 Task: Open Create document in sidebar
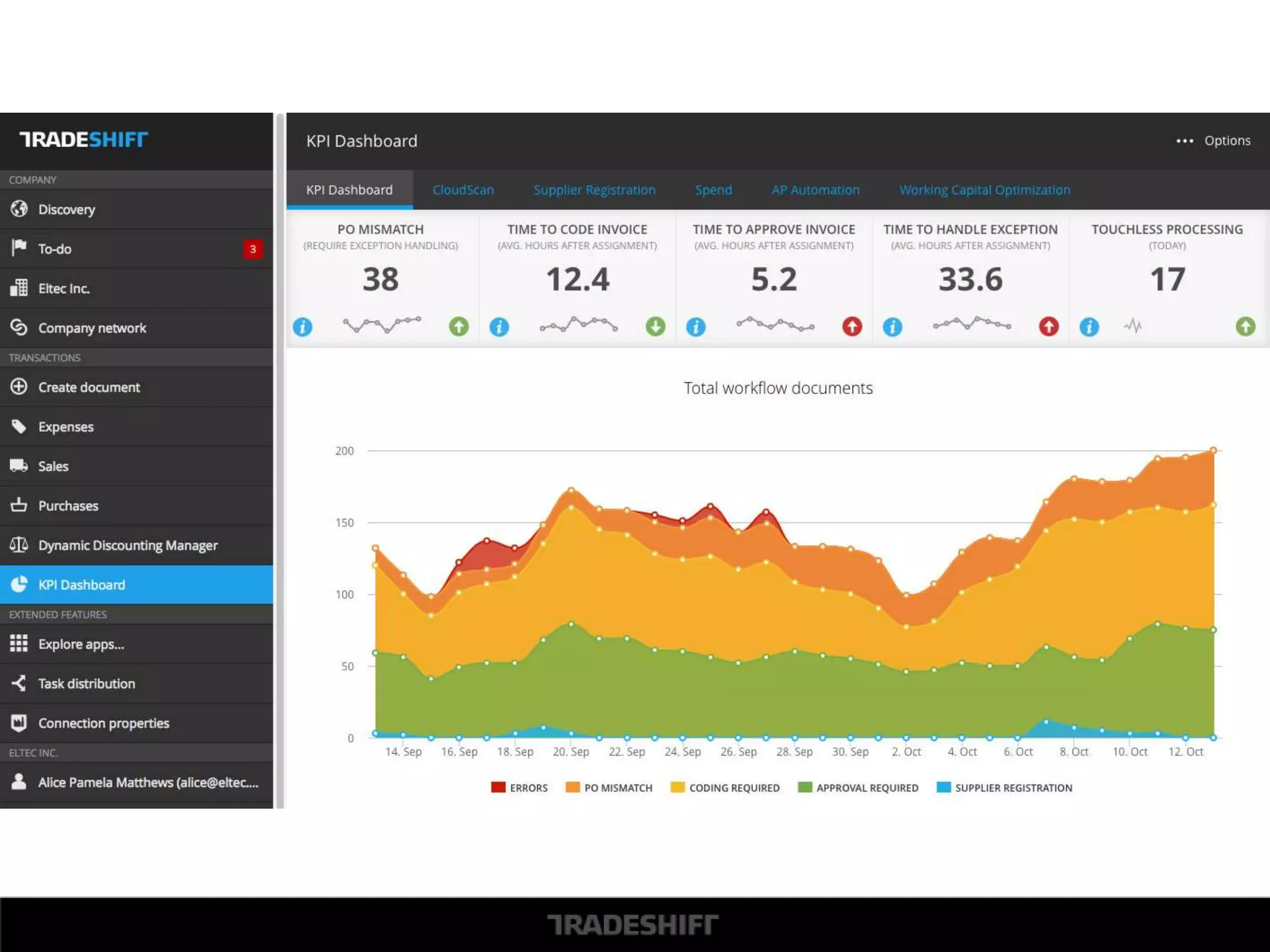89,387
